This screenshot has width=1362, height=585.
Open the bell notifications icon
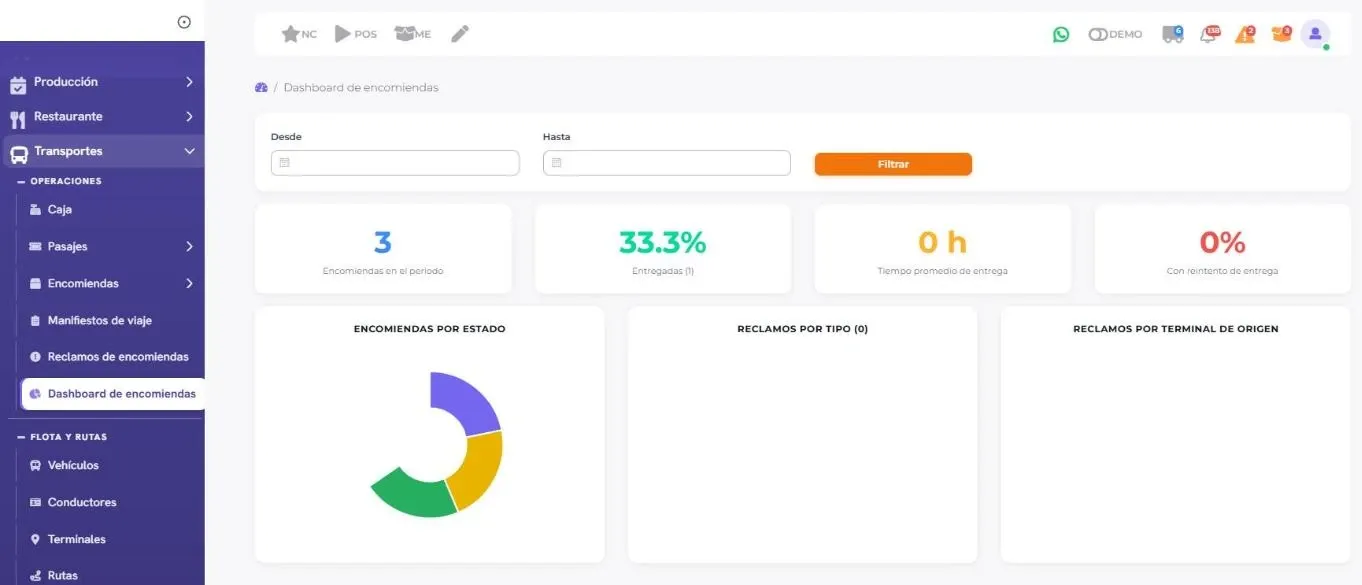1210,34
